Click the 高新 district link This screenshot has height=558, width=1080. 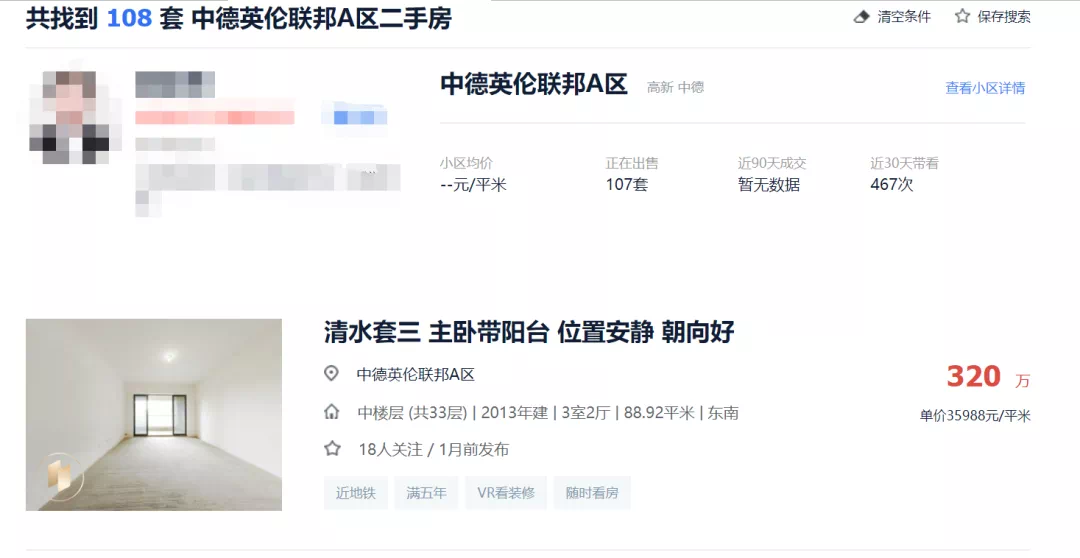click(660, 87)
